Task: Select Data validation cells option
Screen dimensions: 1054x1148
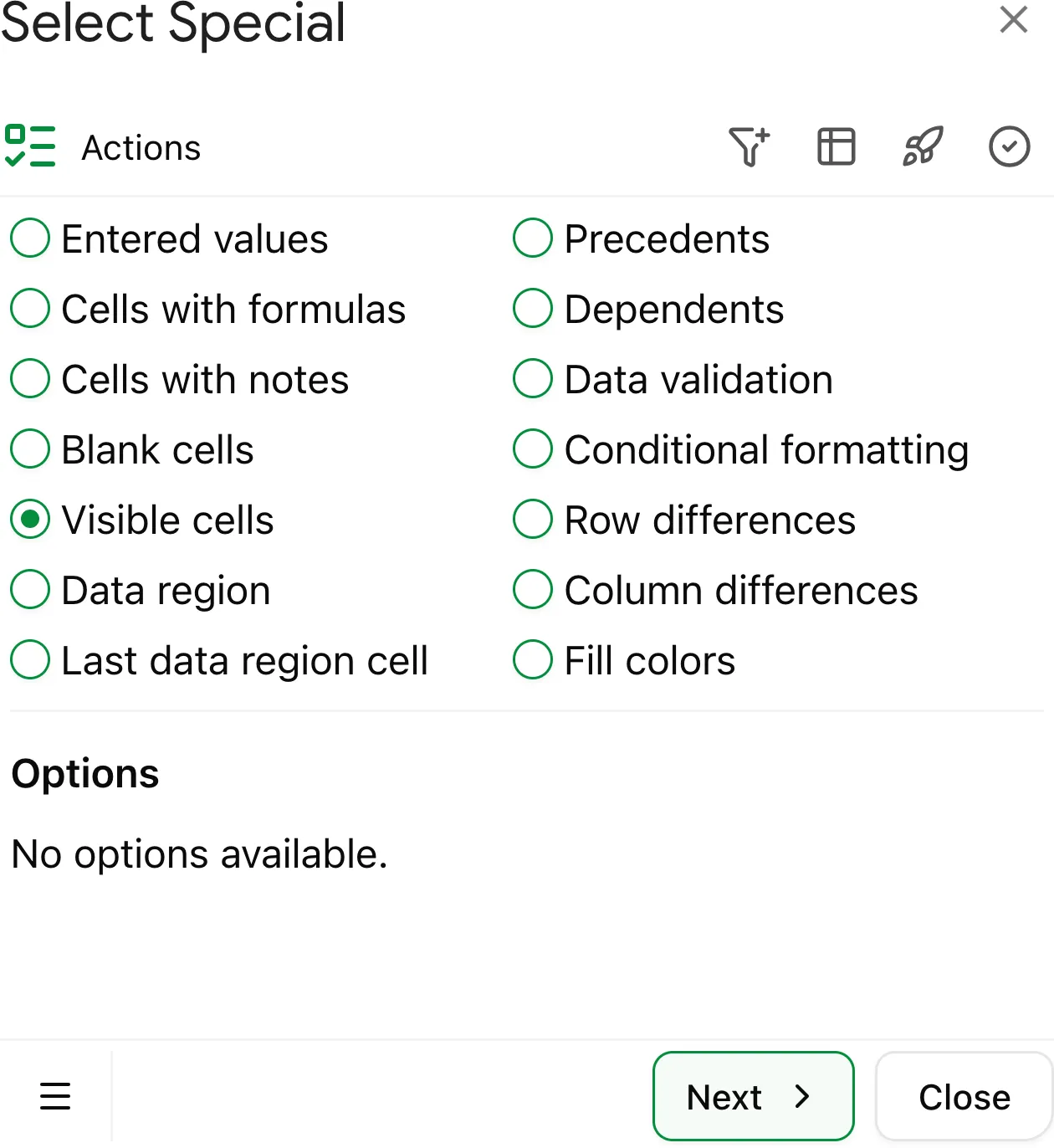Action: [x=532, y=378]
